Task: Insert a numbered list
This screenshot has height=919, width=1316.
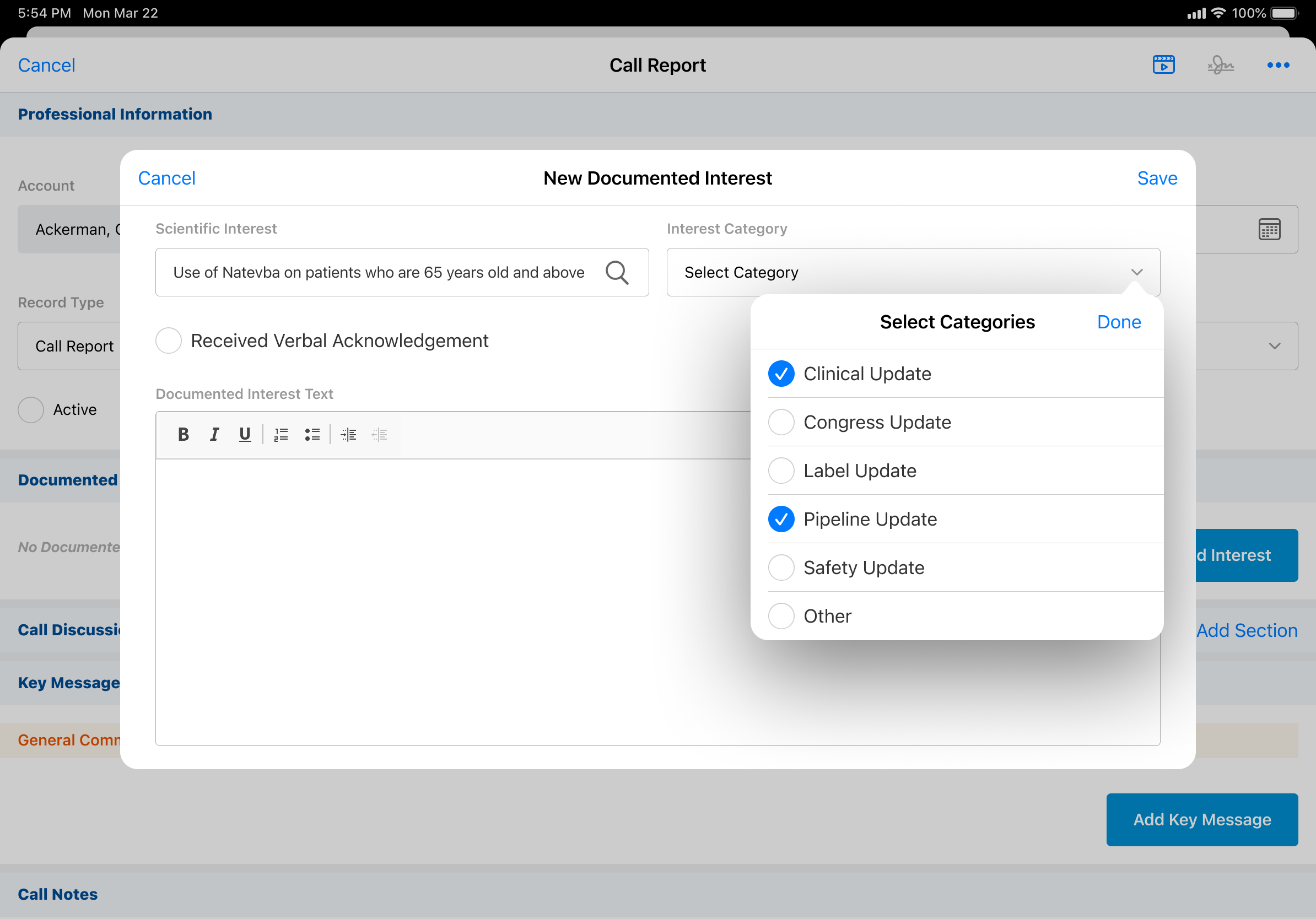Action: pyautogui.click(x=281, y=435)
